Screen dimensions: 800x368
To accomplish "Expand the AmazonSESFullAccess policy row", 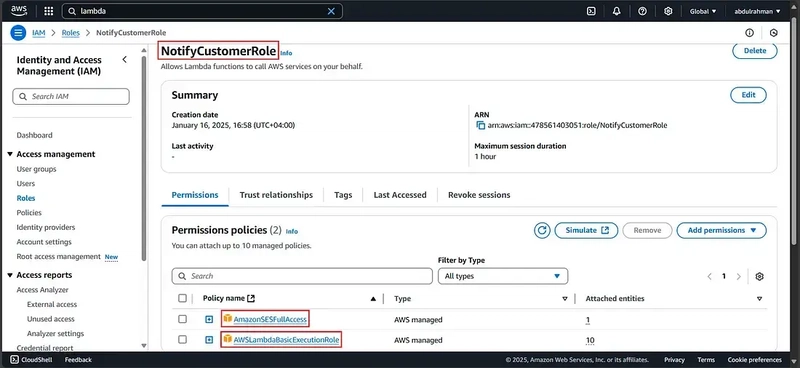I will 209,320.
